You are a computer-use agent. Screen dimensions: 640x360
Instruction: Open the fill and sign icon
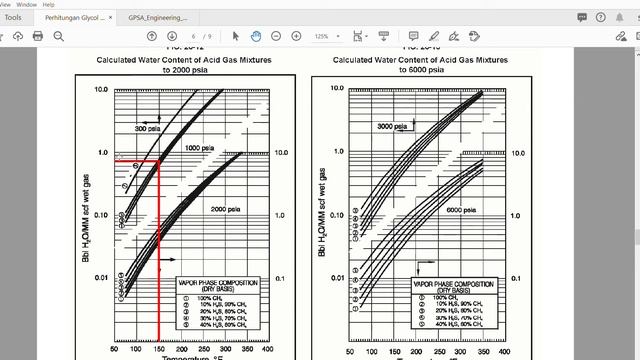point(621,36)
